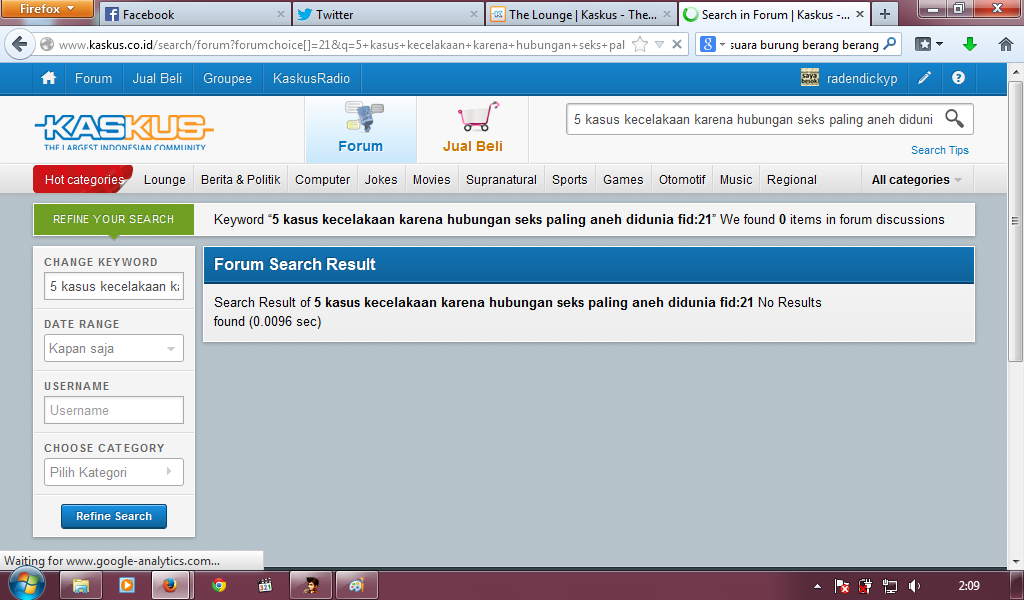Click the Search Tips link
This screenshot has width=1024, height=600.
coord(940,150)
